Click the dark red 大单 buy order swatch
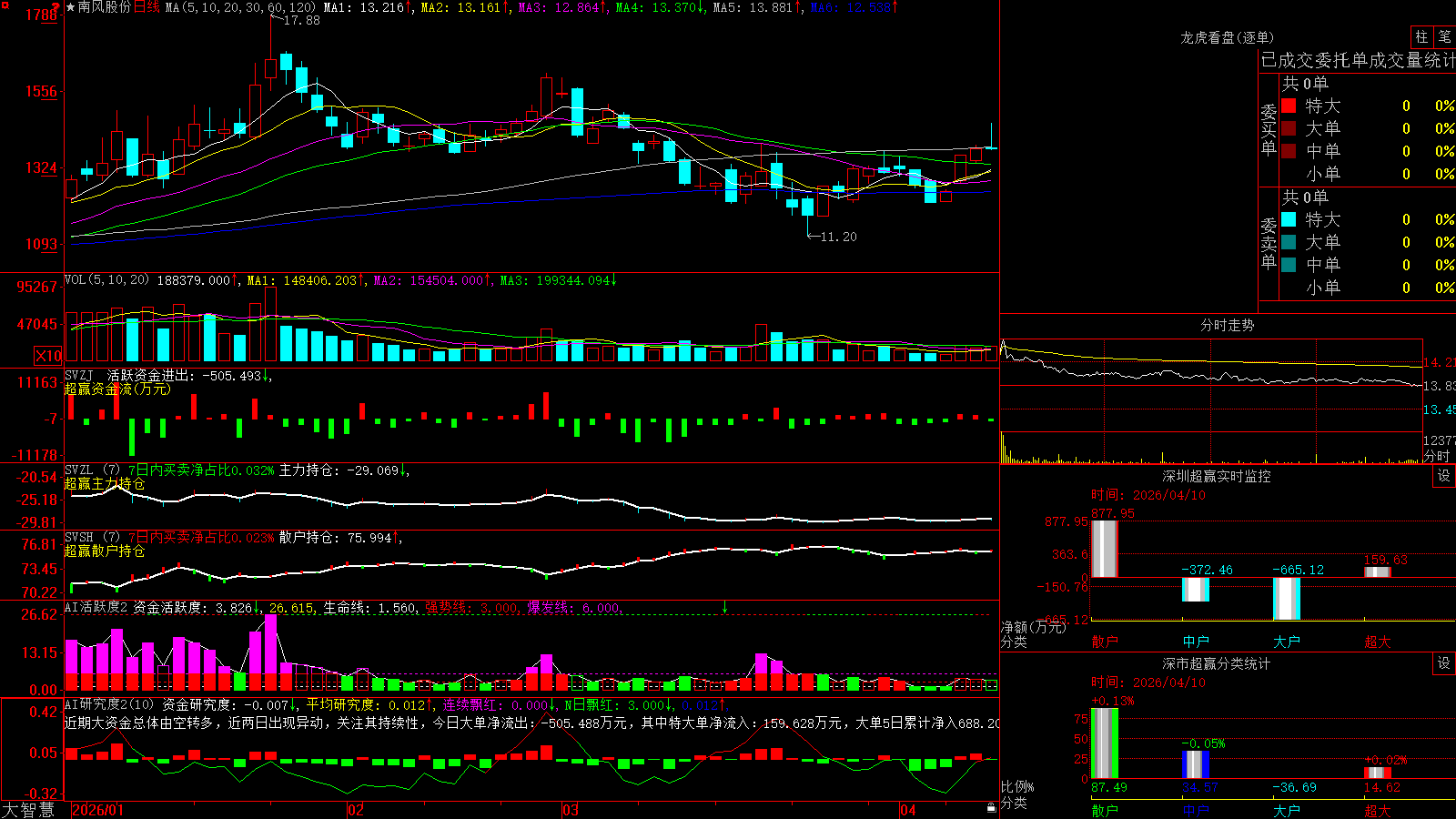The image size is (1456, 819). click(1289, 128)
